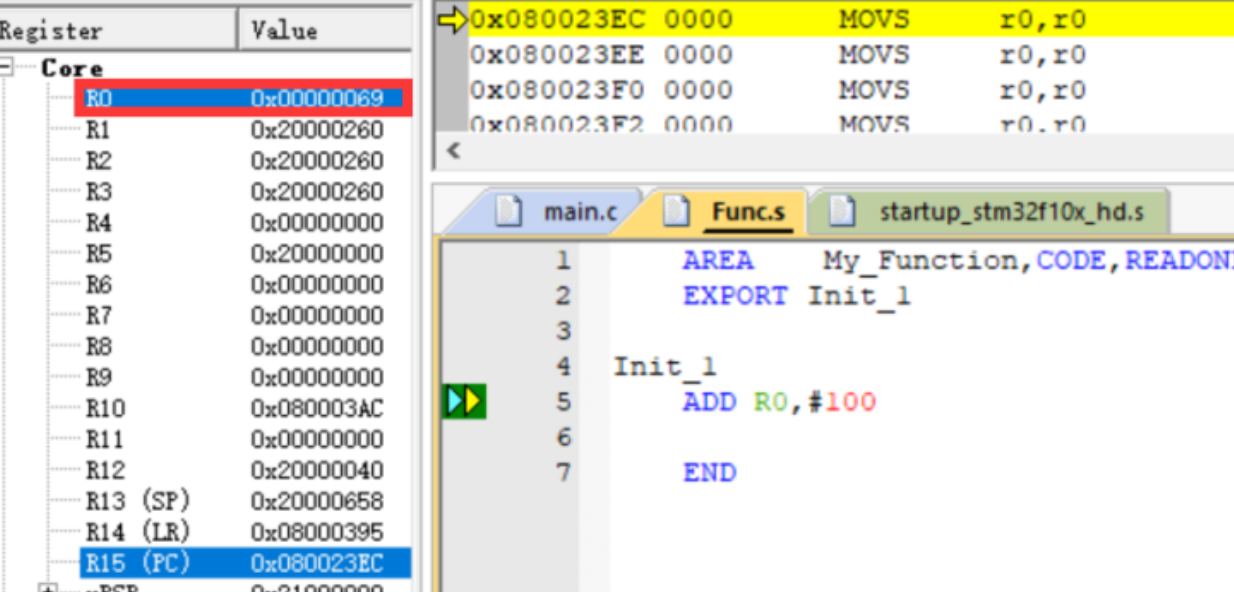Select the R8 register row

pyautogui.click(x=243, y=347)
